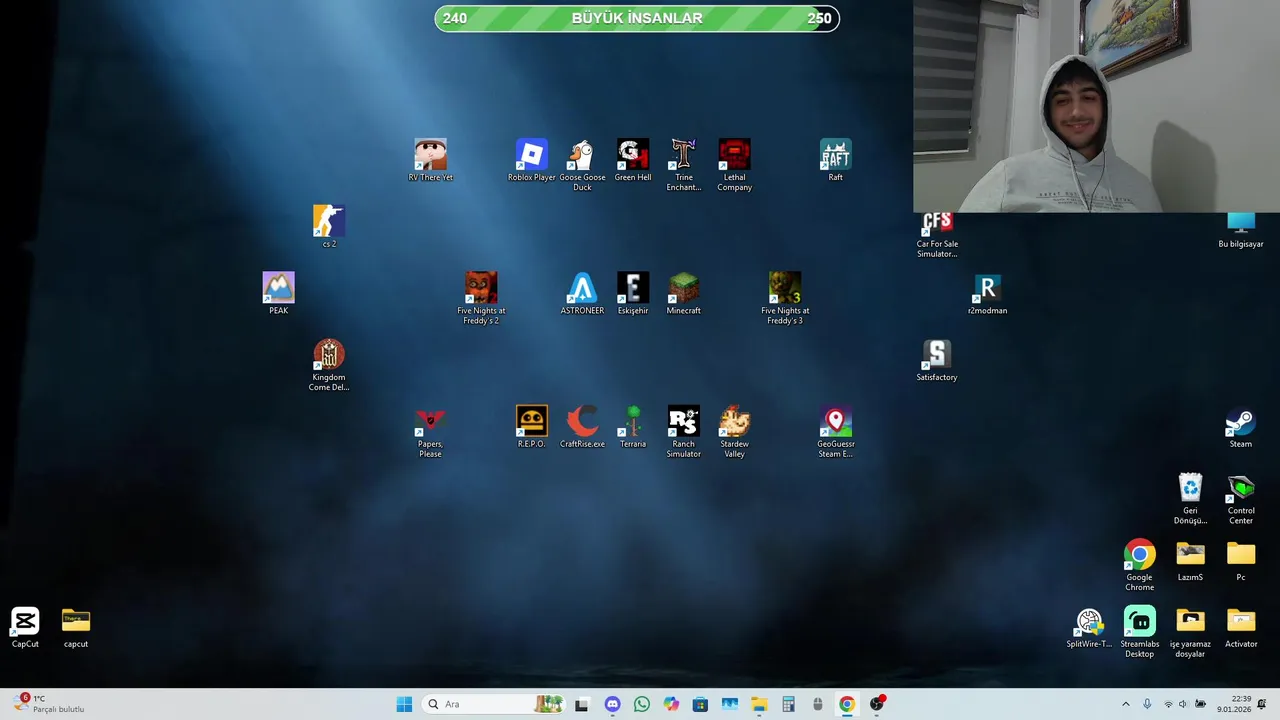1280x720 pixels.
Task: Open the RV There Yet desktop shortcut
Action: coord(430,160)
